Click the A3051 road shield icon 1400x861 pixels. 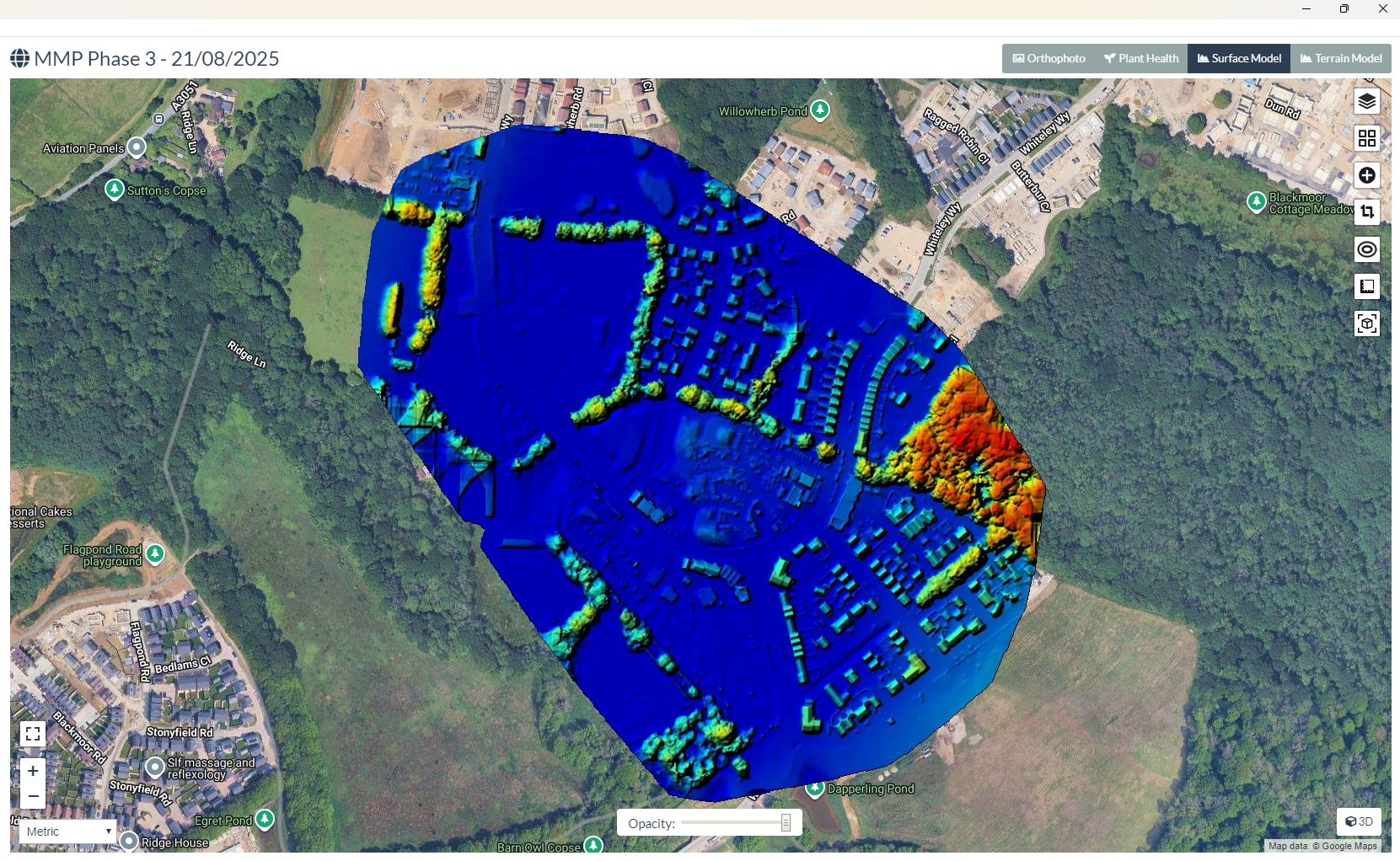pyautogui.click(x=158, y=120)
